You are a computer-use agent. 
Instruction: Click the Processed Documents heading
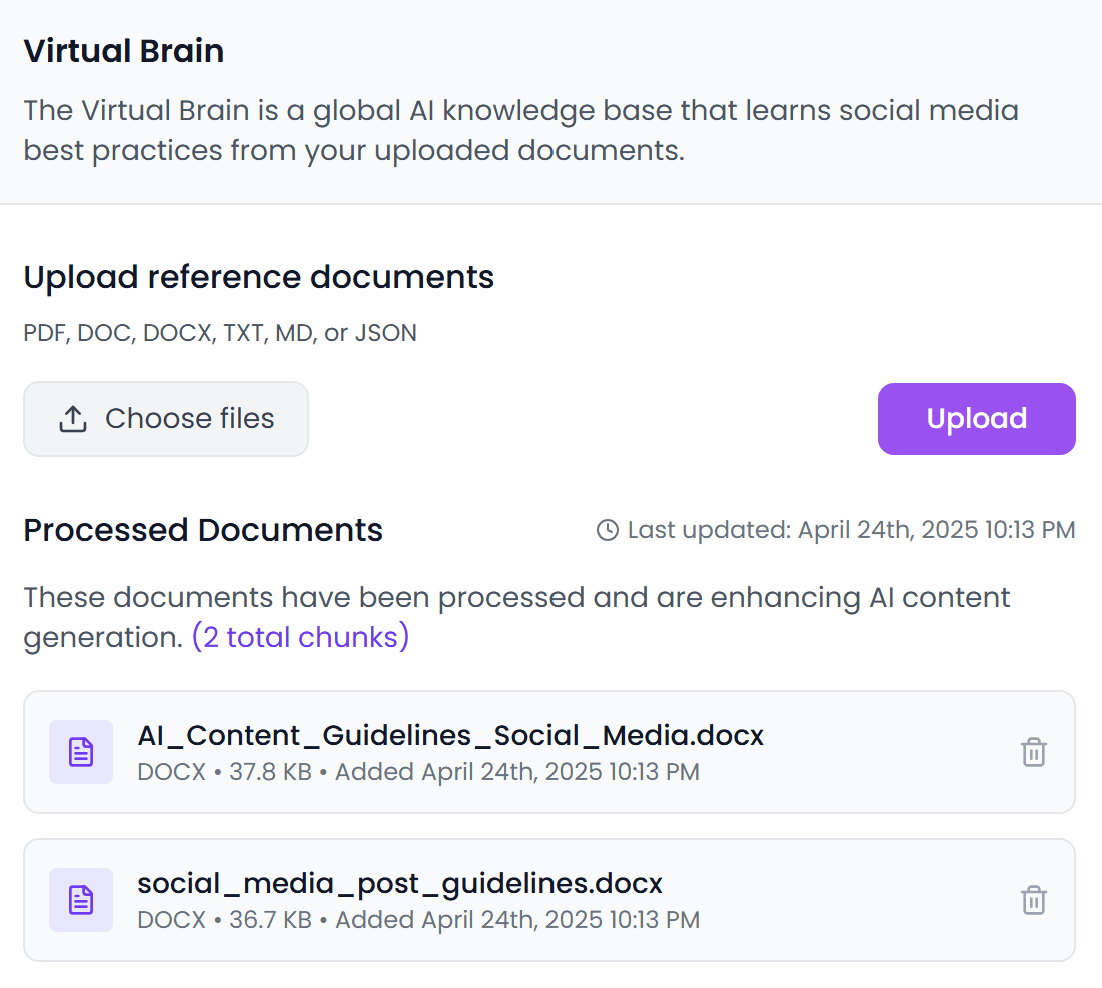click(x=203, y=530)
